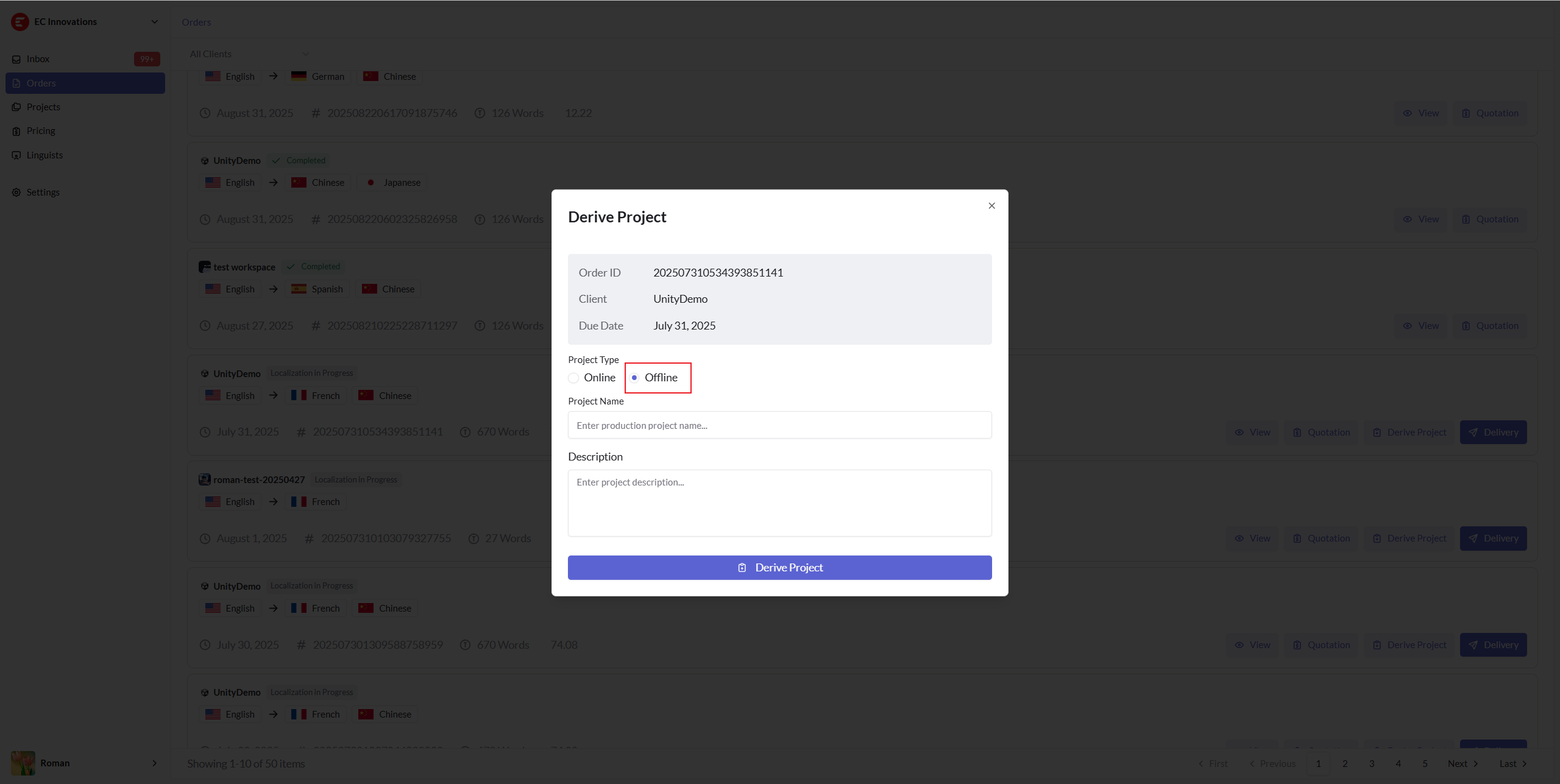Click the EC Innovations logo icon
Image resolution: width=1560 pixels, height=784 pixels.
19,22
